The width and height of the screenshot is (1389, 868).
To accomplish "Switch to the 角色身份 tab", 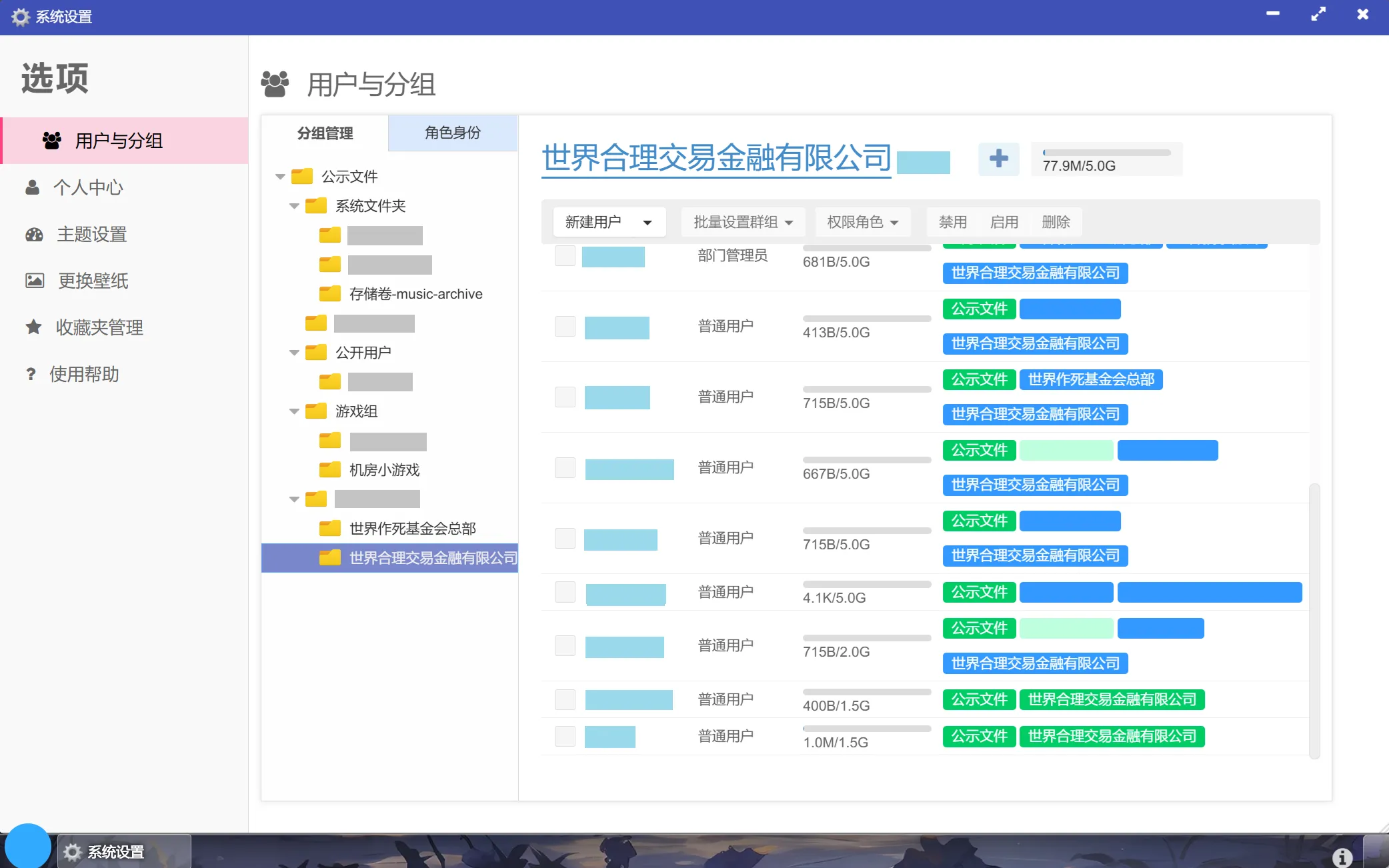I will point(453,133).
